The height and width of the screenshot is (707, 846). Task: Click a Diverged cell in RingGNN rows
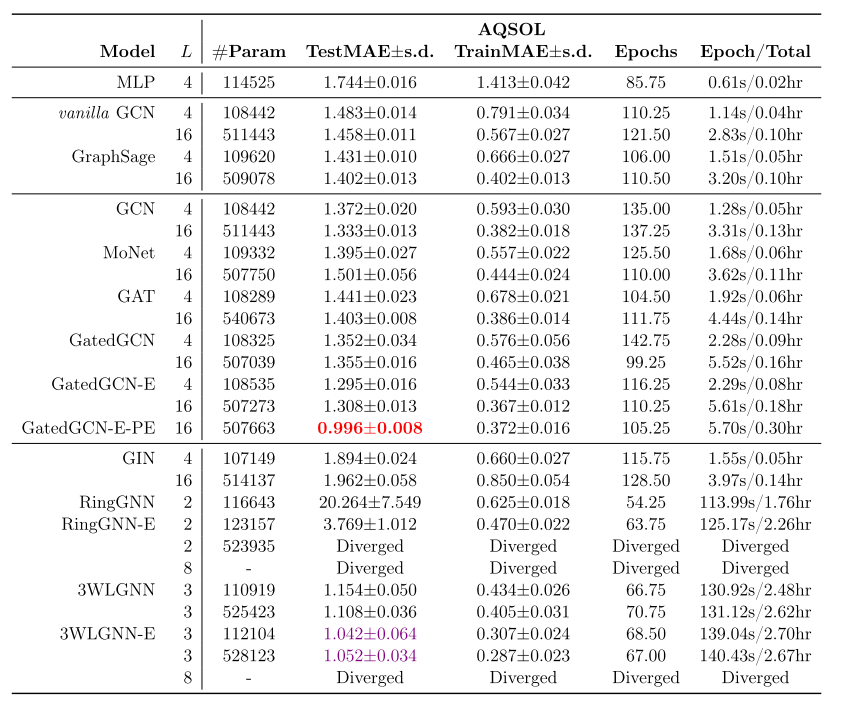click(x=371, y=545)
